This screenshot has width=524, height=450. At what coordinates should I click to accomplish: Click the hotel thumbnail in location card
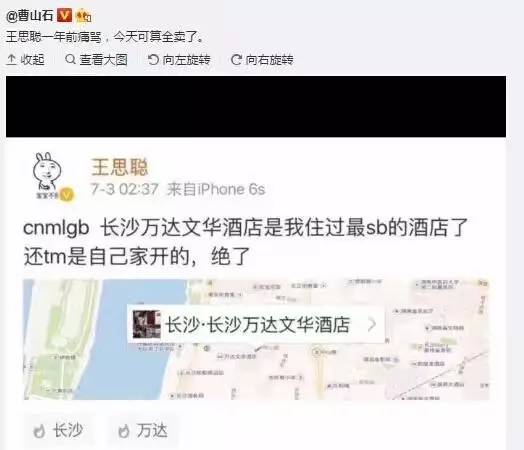(146, 324)
